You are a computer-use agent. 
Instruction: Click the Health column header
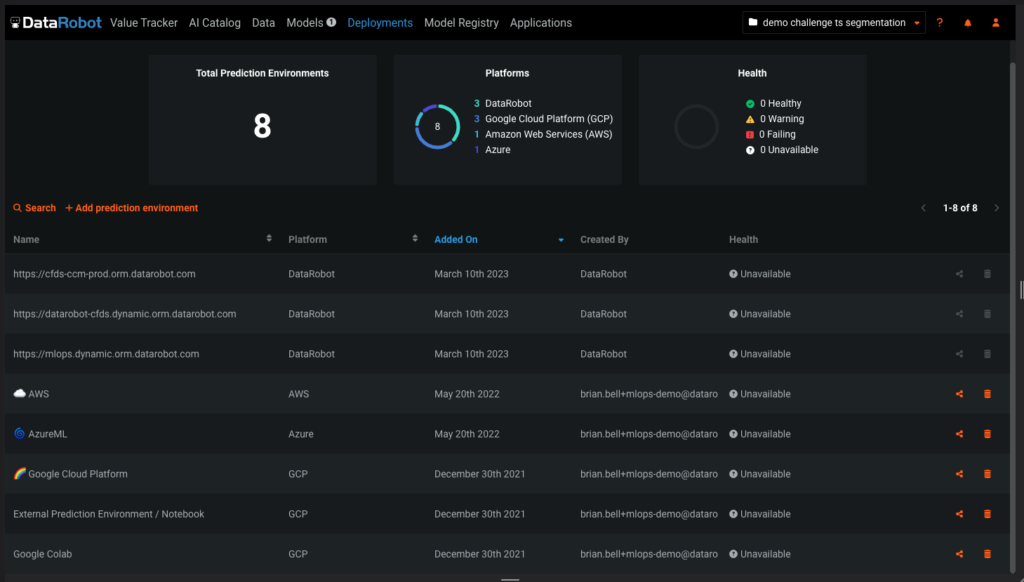coord(743,240)
